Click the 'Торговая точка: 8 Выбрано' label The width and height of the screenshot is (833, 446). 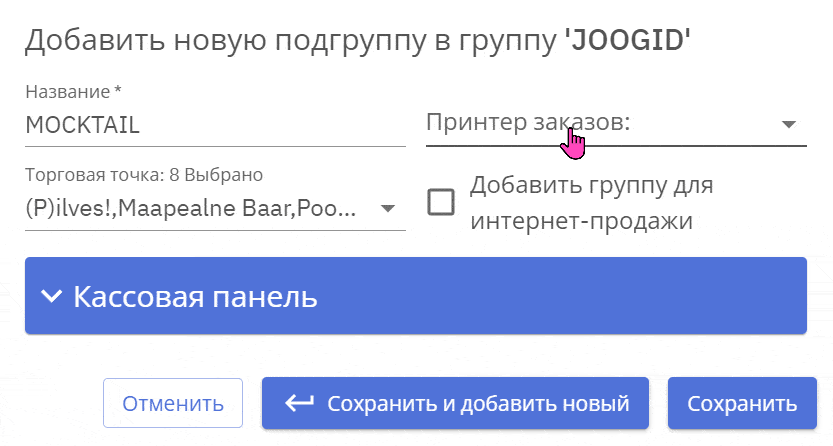[143, 175]
